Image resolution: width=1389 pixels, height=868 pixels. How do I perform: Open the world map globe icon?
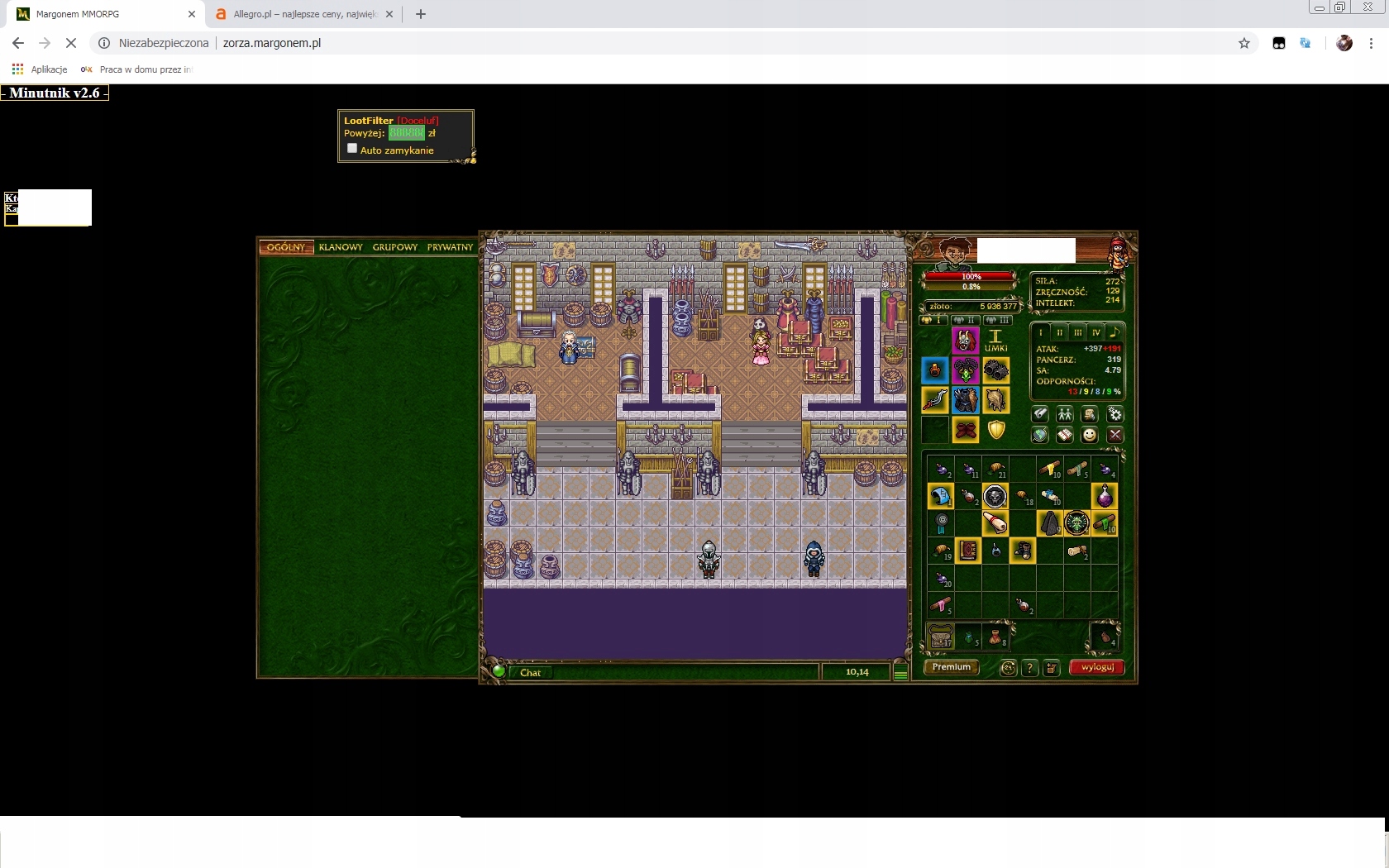click(1040, 435)
